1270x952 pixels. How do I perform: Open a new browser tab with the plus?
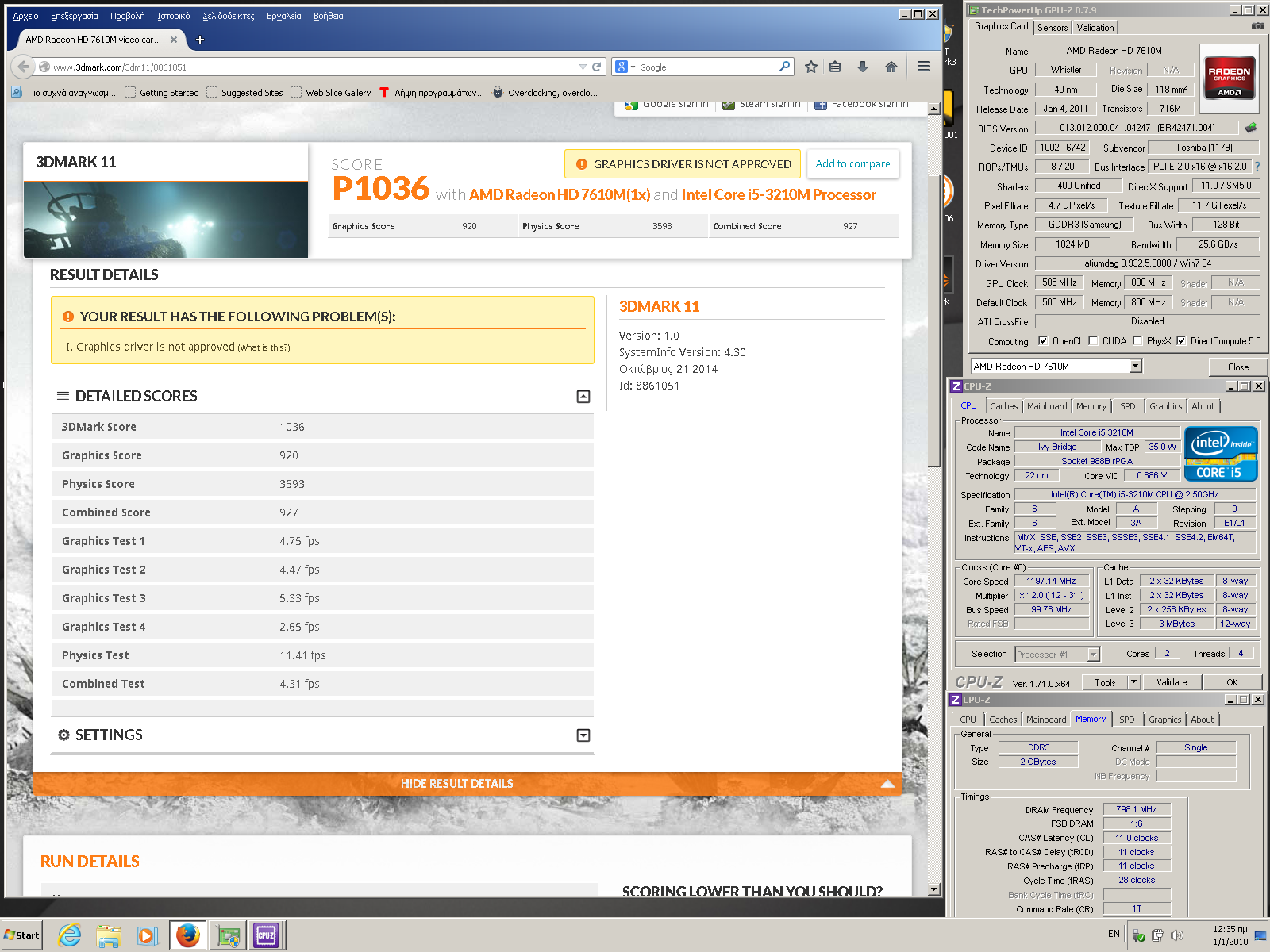click(200, 39)
